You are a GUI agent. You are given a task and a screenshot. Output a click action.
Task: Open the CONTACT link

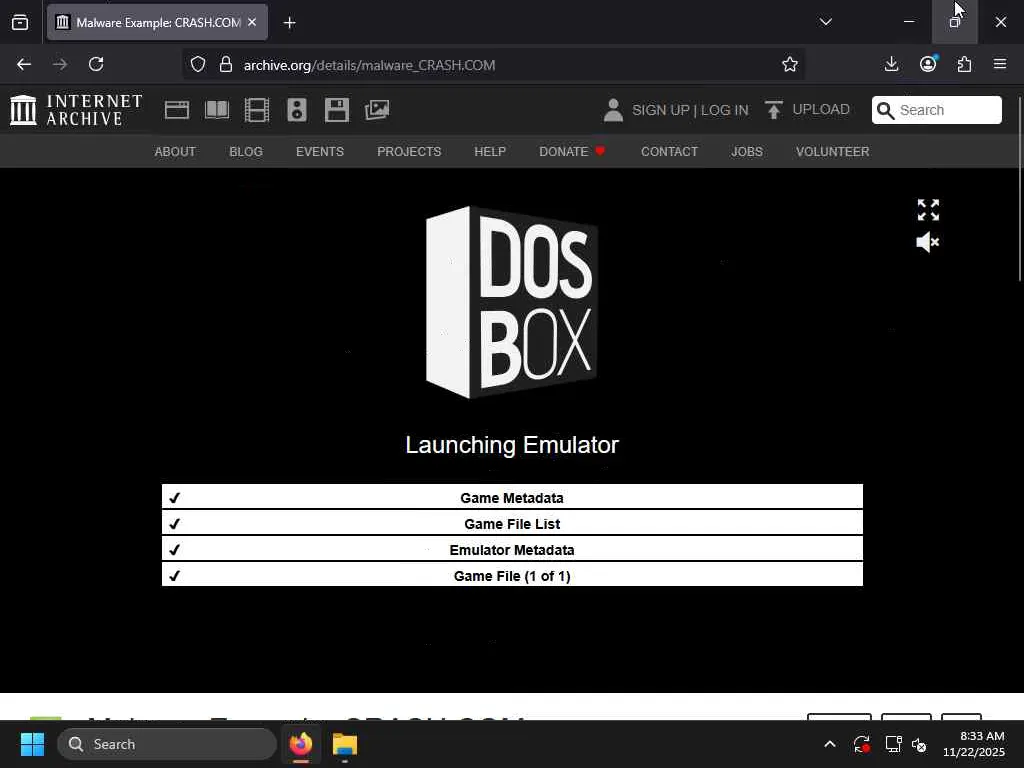point(669,152)
